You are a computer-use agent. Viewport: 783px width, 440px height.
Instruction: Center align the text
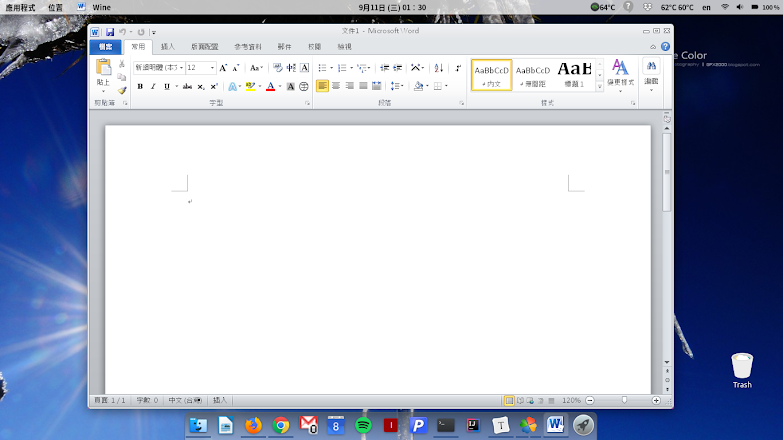[336, 86]
